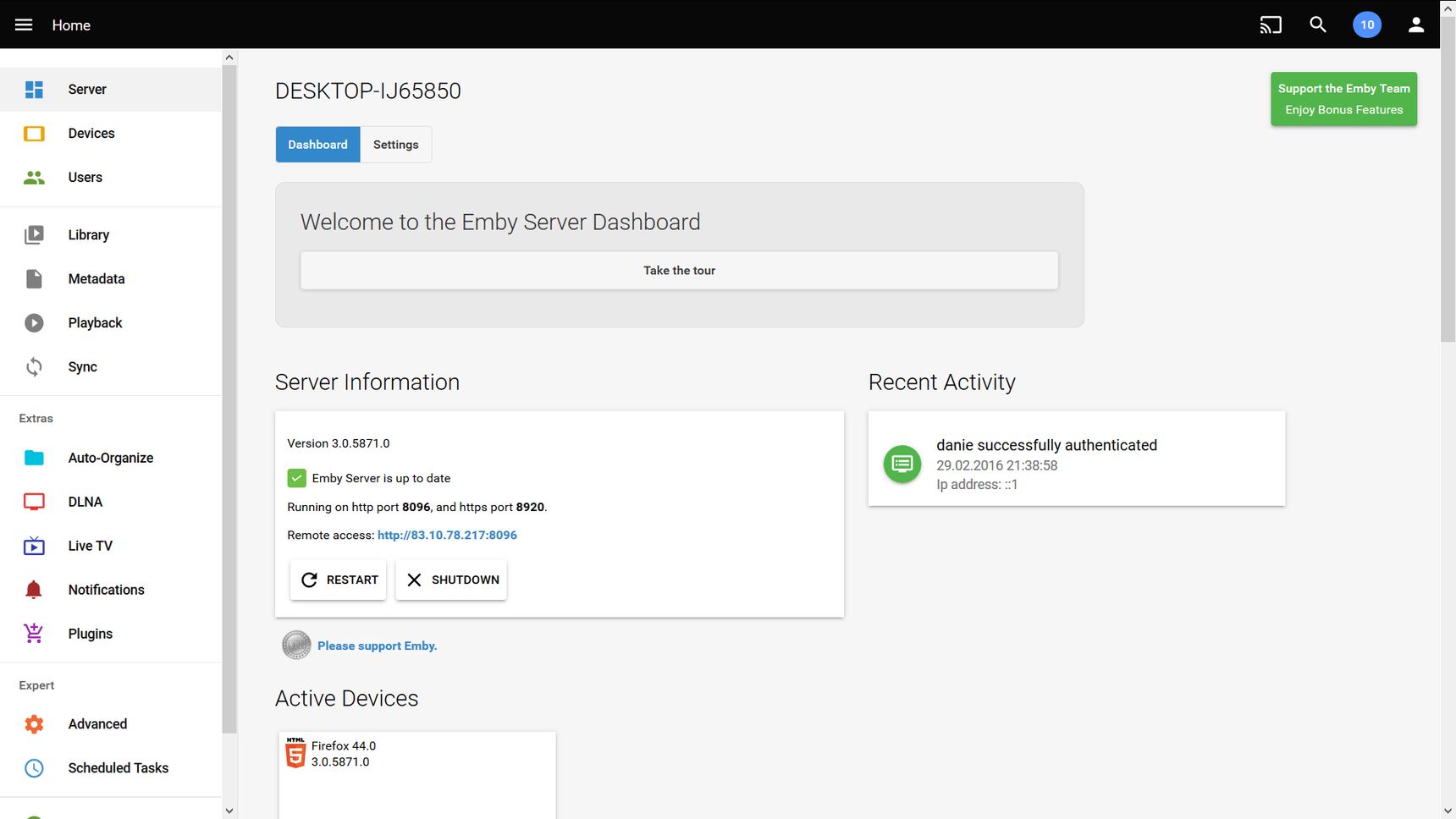Open the DLNA sidebar entry
The width and height of the screenshot is (1456, 819).
click(x=111, y=502)
